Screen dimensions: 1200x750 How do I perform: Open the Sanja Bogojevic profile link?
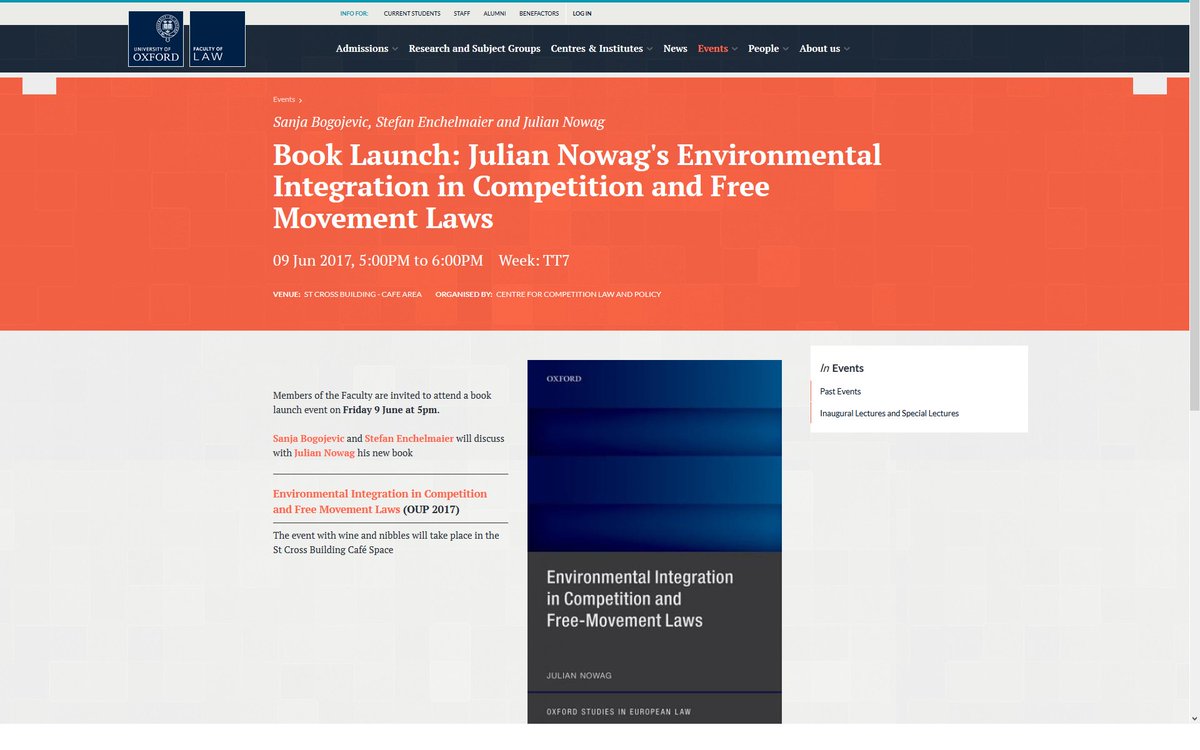(x=308, y=438)
